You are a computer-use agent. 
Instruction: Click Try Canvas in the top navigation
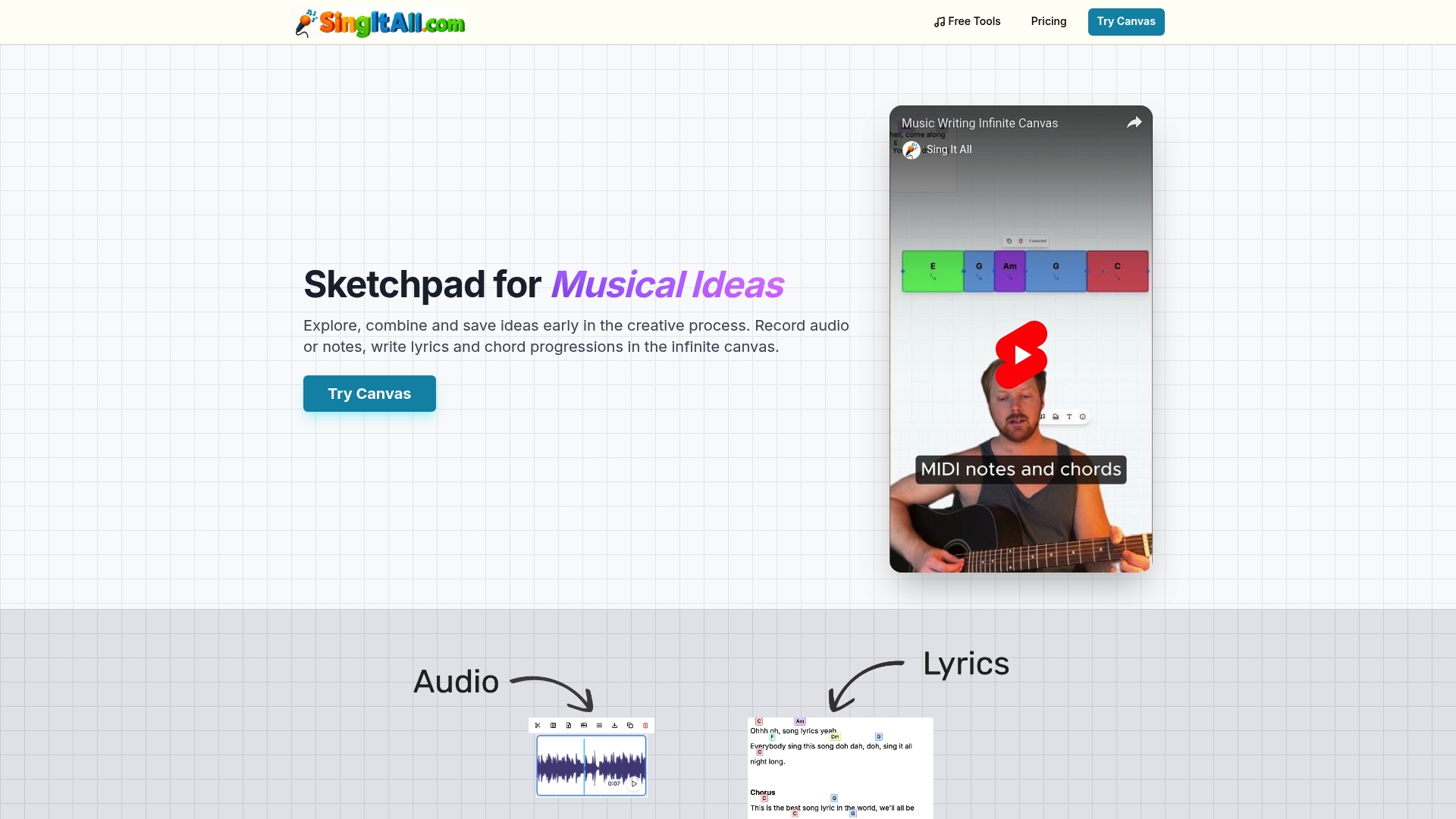tap(1125, 21)
